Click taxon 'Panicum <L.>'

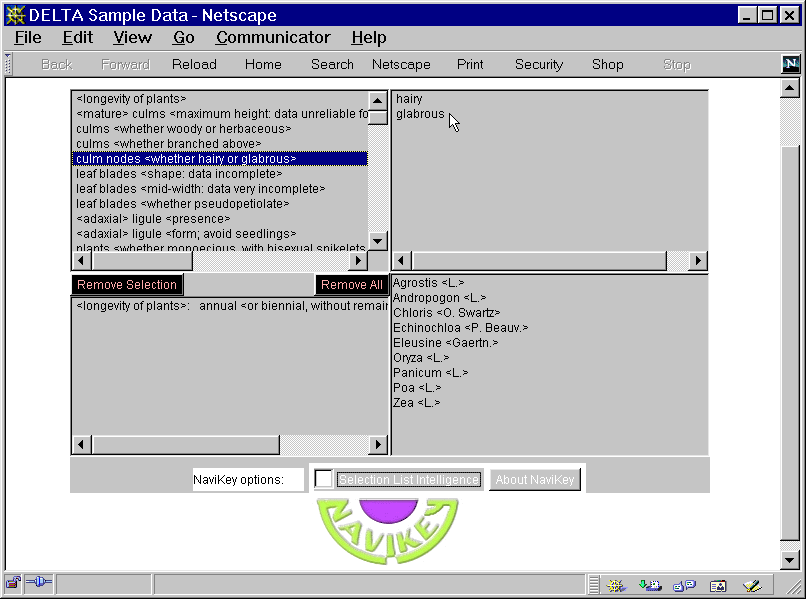pyautogui.click(x=430, y=372)
